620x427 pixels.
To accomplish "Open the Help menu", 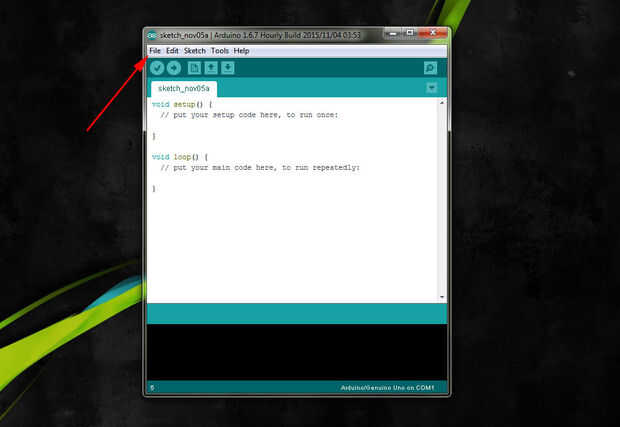I will coord(241,51).
